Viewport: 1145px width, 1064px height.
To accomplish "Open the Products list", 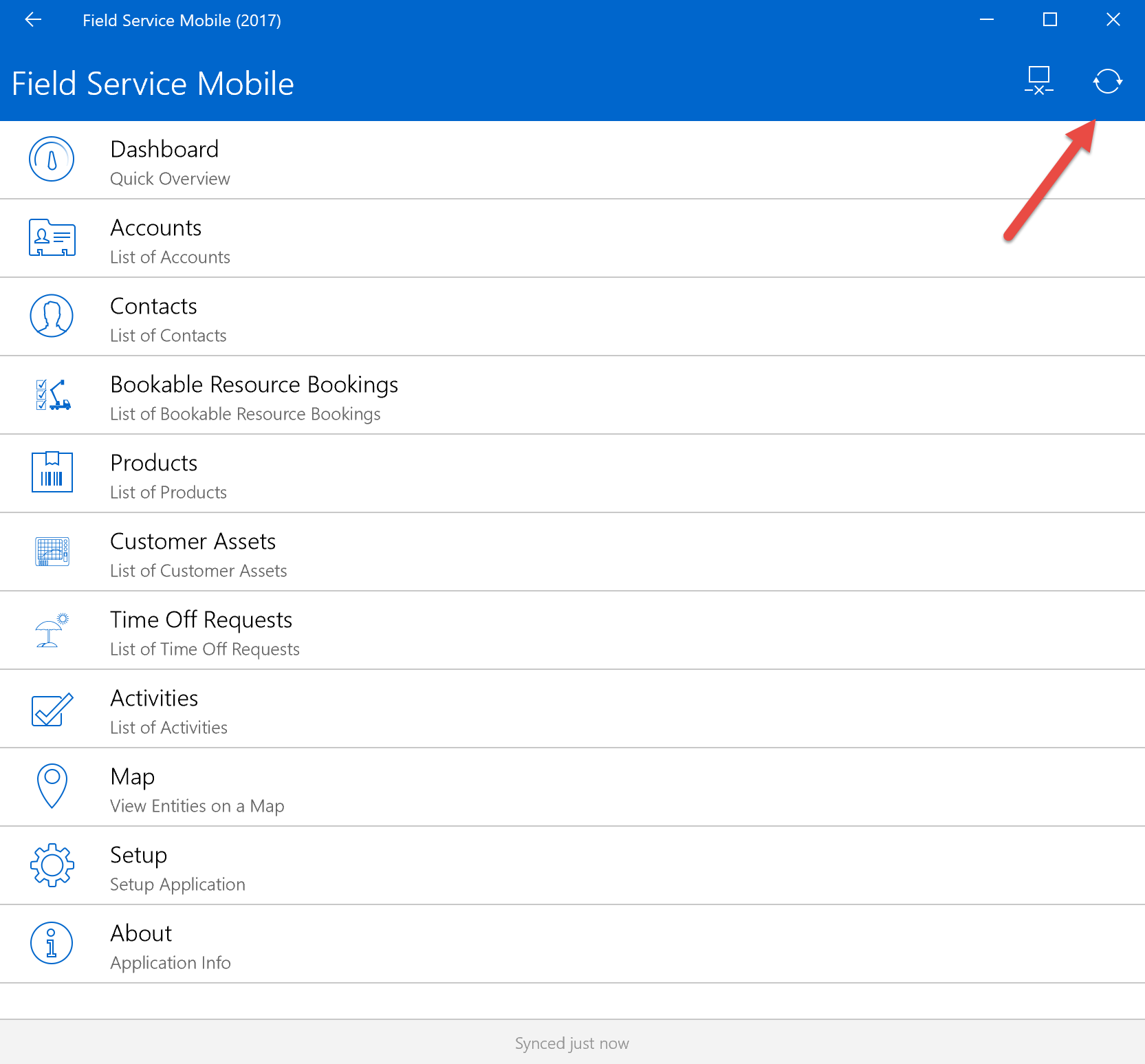I will pyautogui.click(x=572, y=474).
